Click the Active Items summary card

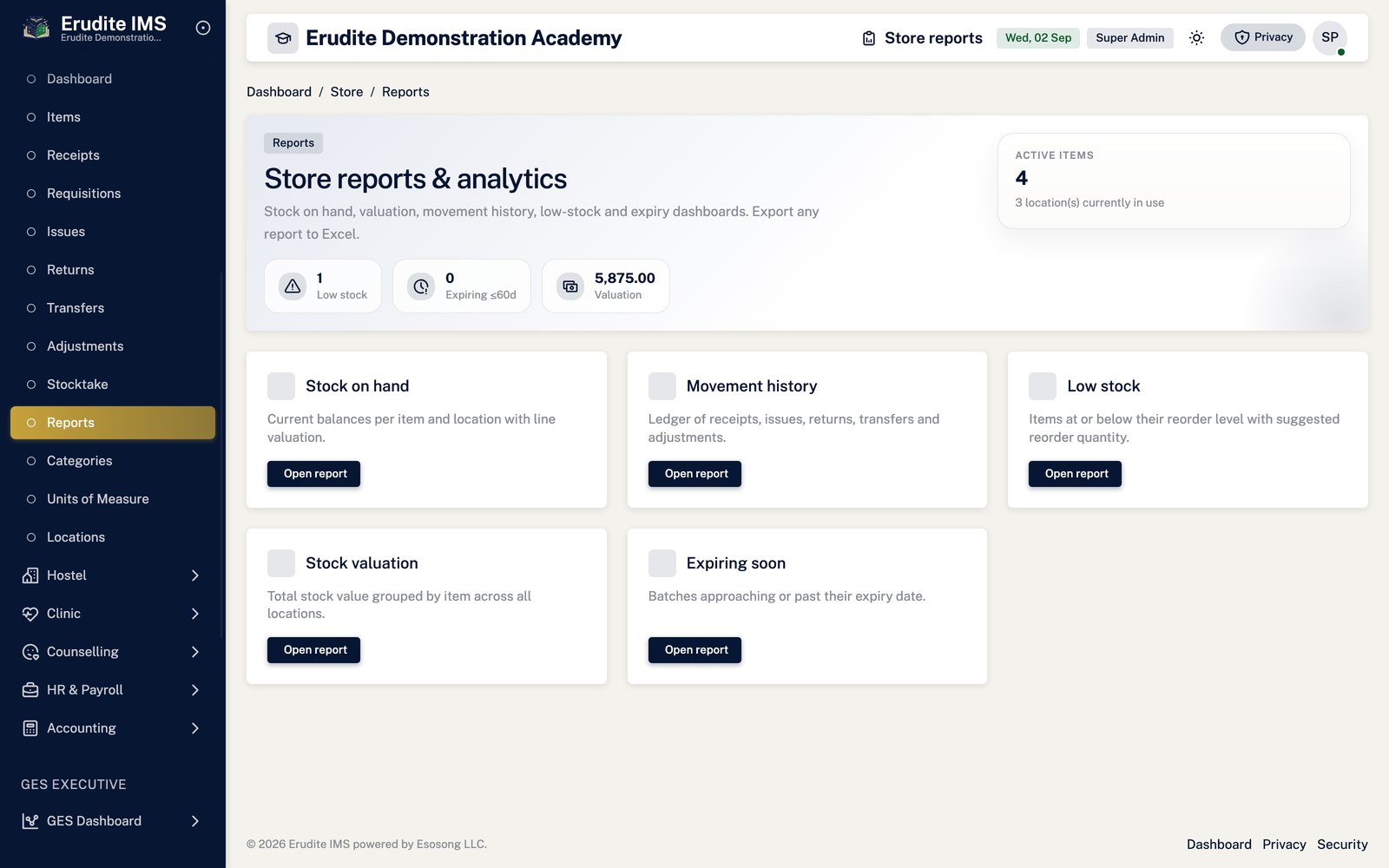[x=1174, y=181]
